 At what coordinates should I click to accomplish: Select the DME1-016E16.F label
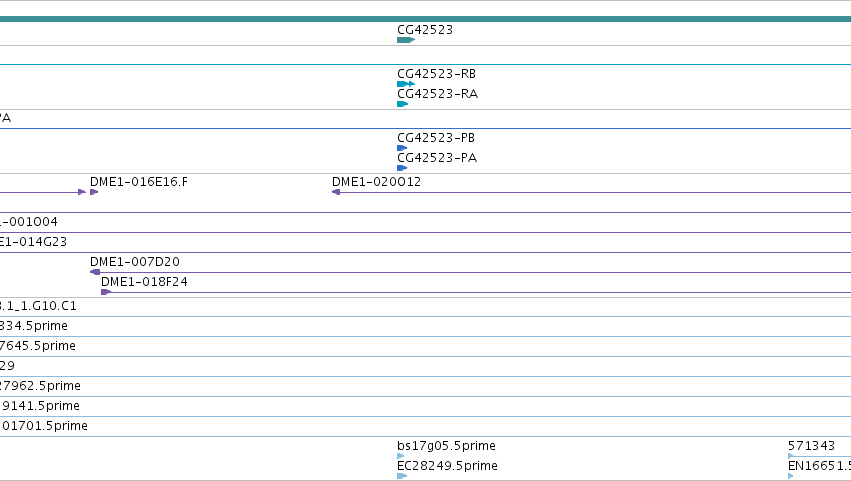[x=139, y=182]
